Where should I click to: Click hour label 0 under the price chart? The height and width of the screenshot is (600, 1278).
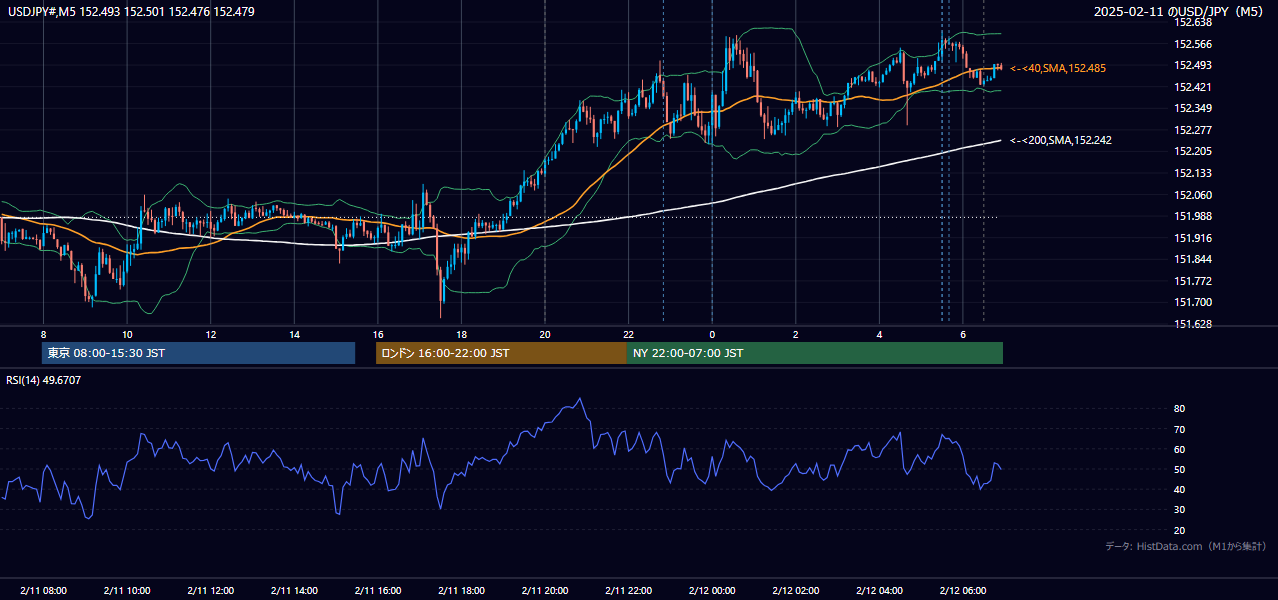click(x=712, y=334)
